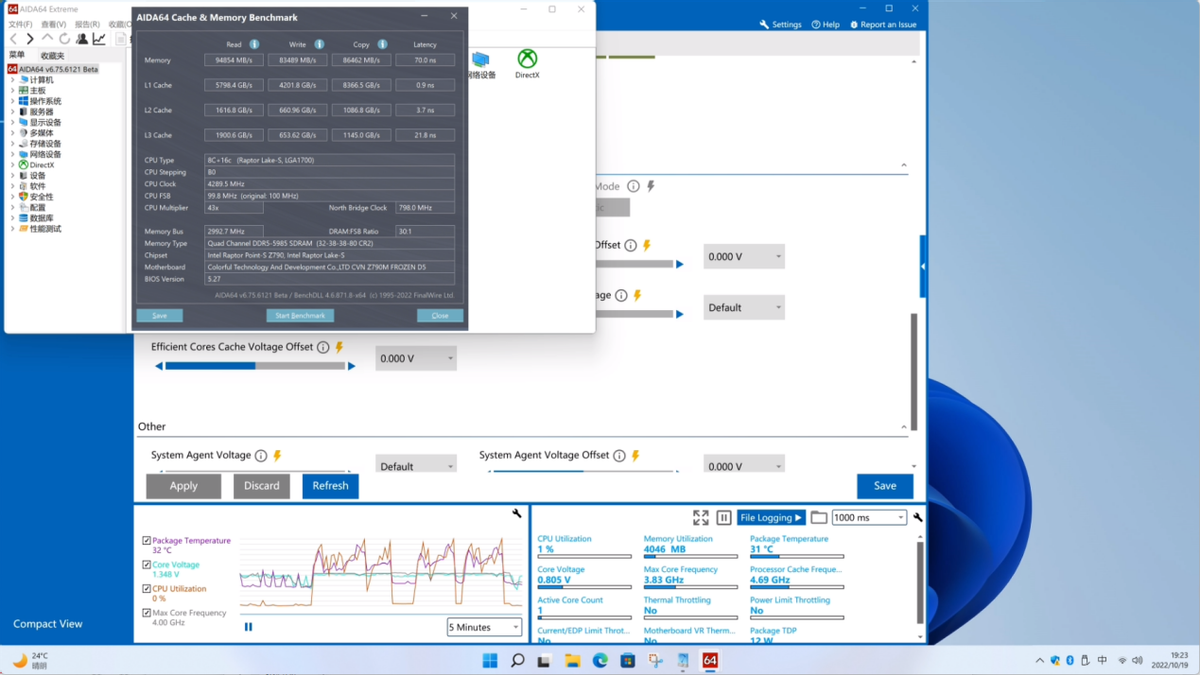Open AIDA64 graph chart toolbar icon
This screenshot has width=1200, height=675.
(x=99, y=39)
